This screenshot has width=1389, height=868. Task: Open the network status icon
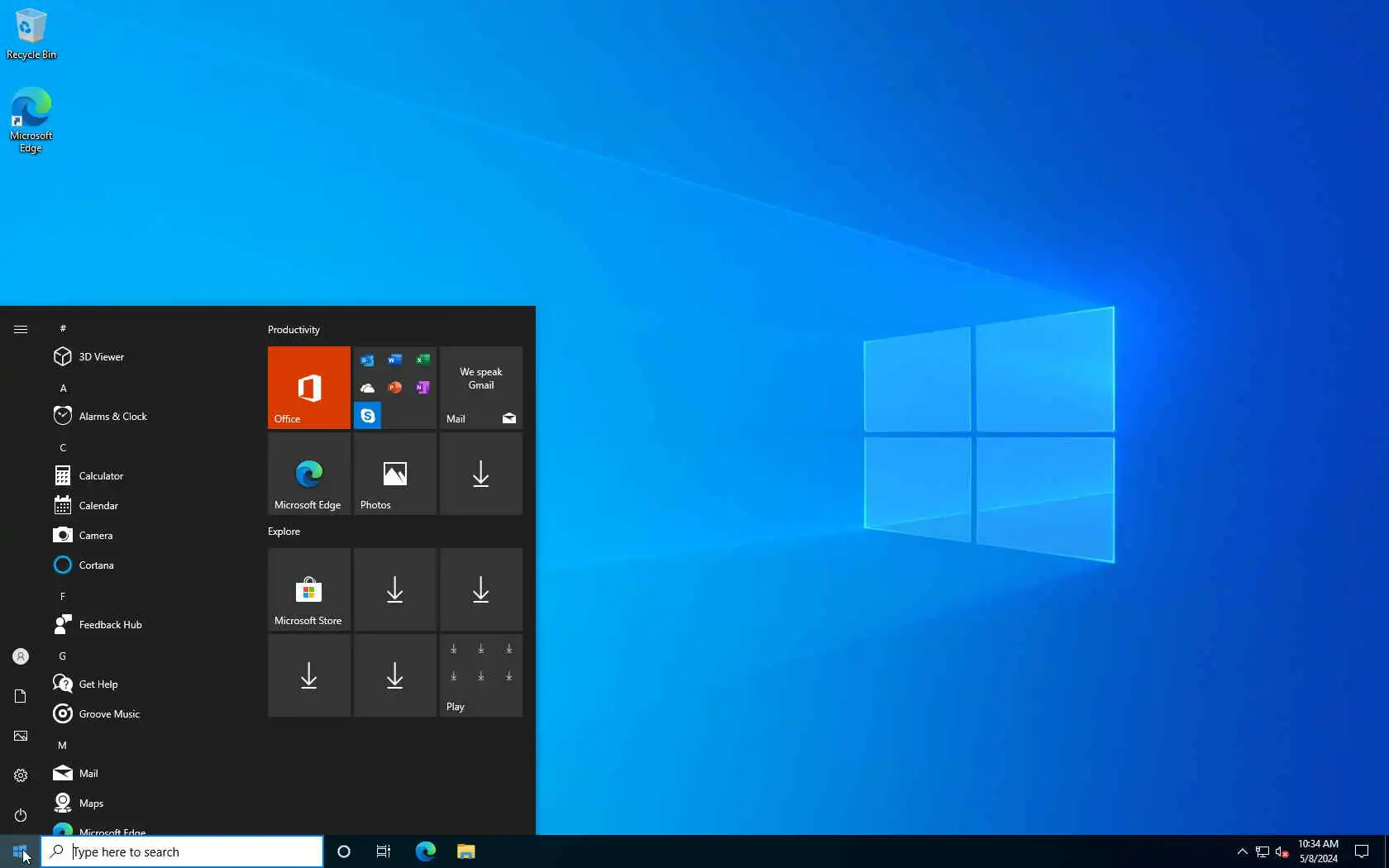1263,851
